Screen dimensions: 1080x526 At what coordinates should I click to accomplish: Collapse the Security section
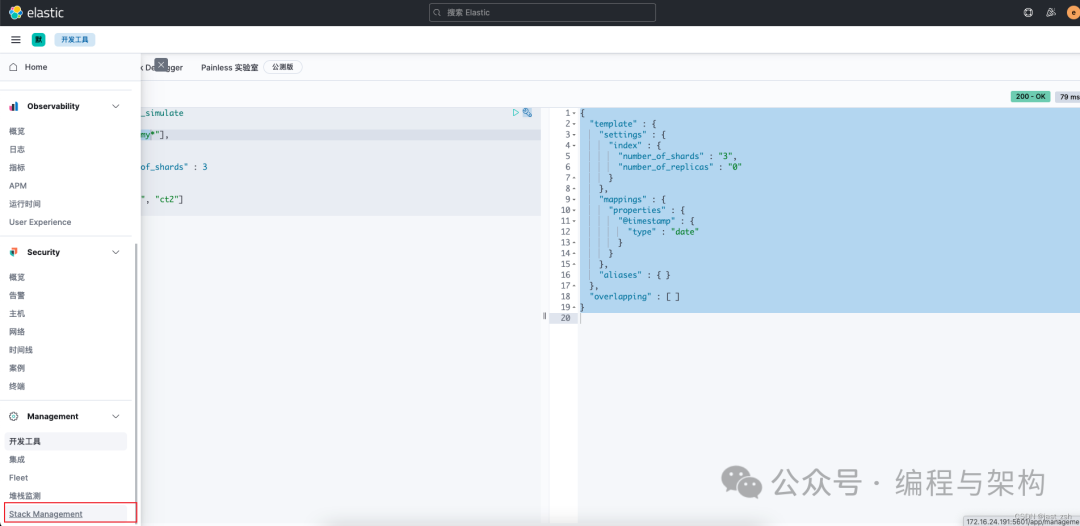[116, 252]
